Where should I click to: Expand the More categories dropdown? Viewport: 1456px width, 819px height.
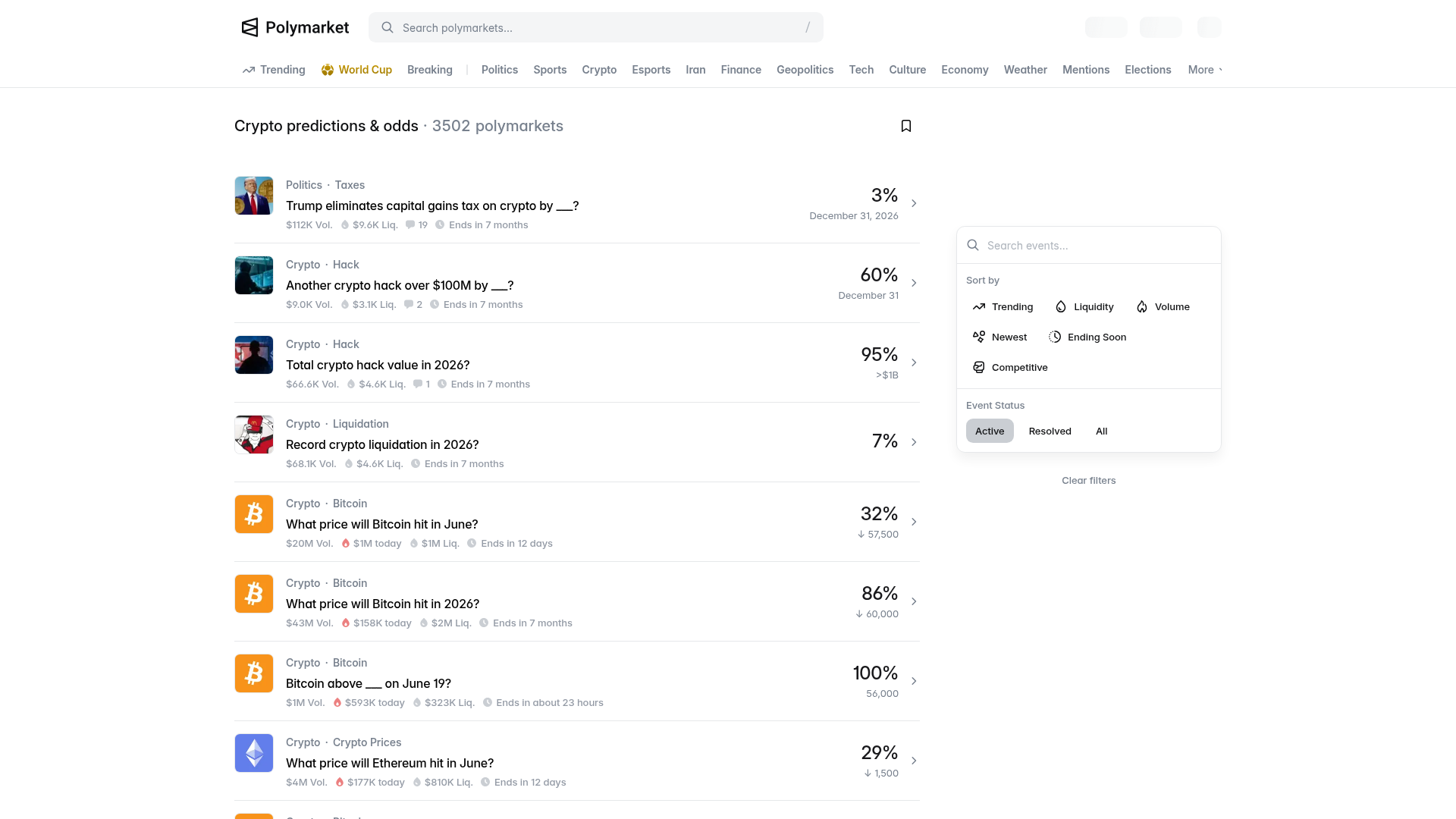click(1204, 70)
